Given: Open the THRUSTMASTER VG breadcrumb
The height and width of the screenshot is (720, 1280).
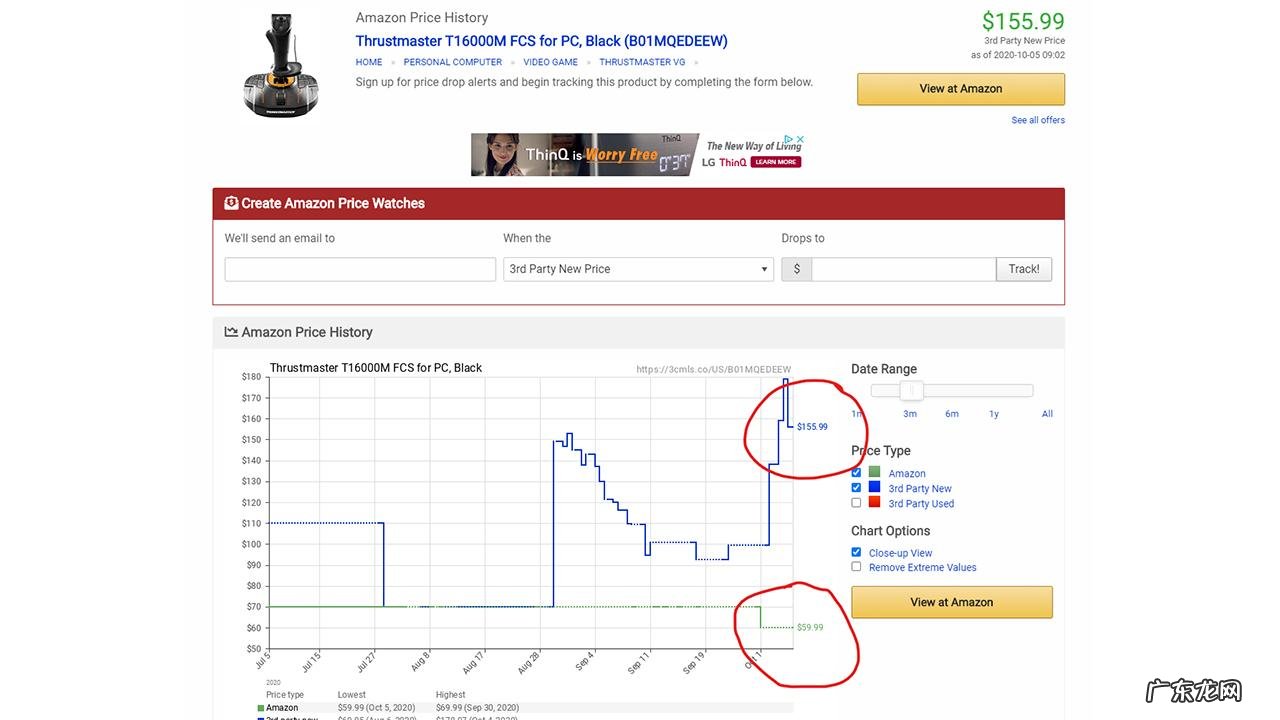Looking at the screenshot, I should (x=642, y=62).
